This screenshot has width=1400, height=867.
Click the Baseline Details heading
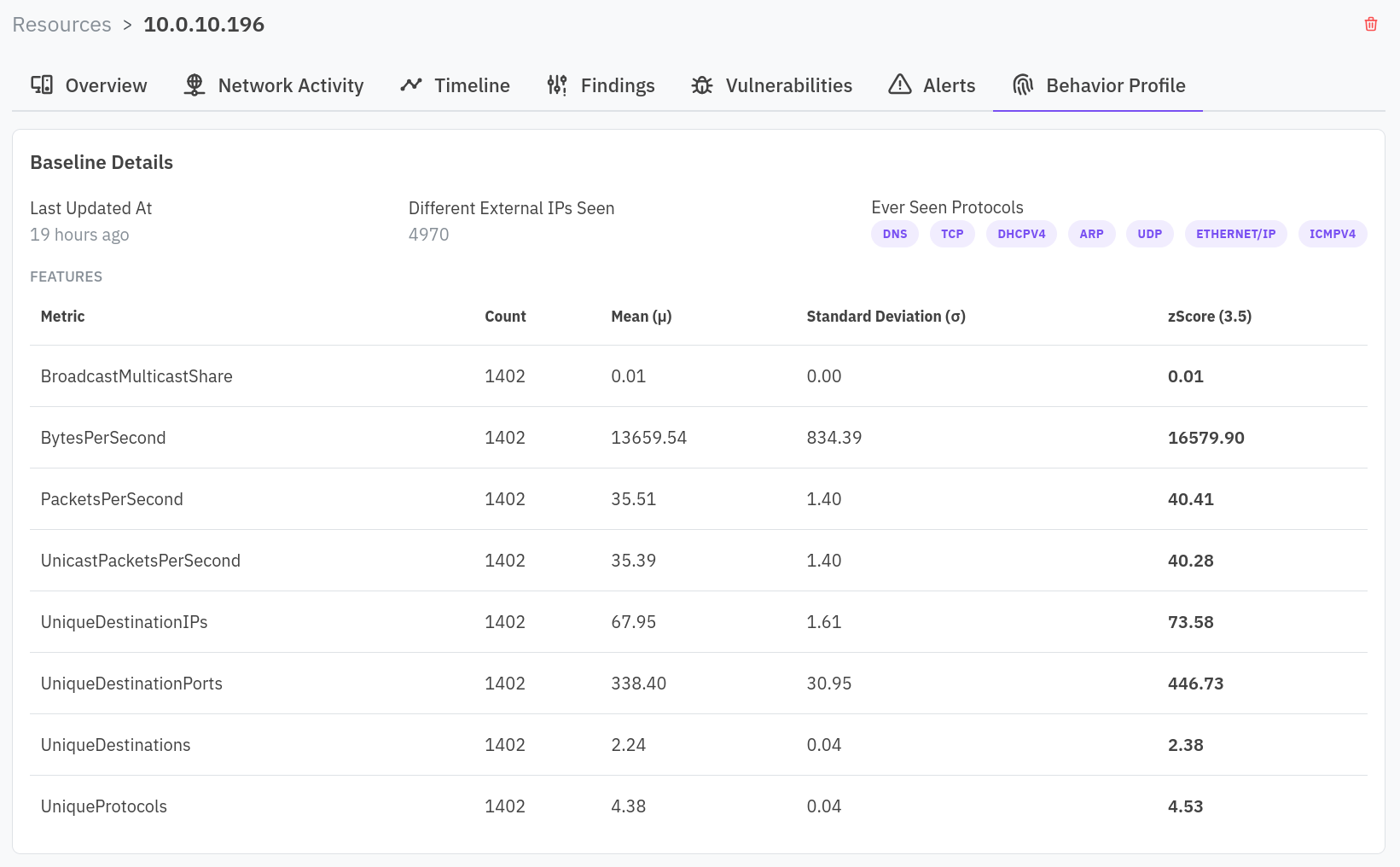(x=102, y=162)
